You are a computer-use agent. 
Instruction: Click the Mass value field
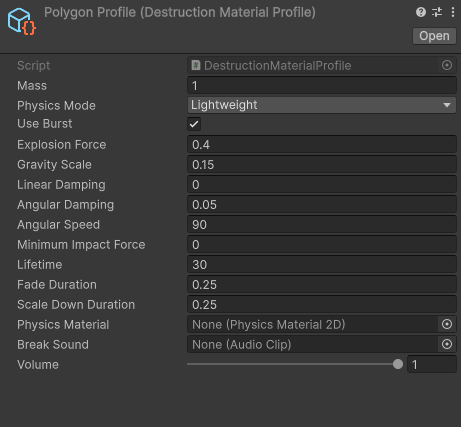322,85
